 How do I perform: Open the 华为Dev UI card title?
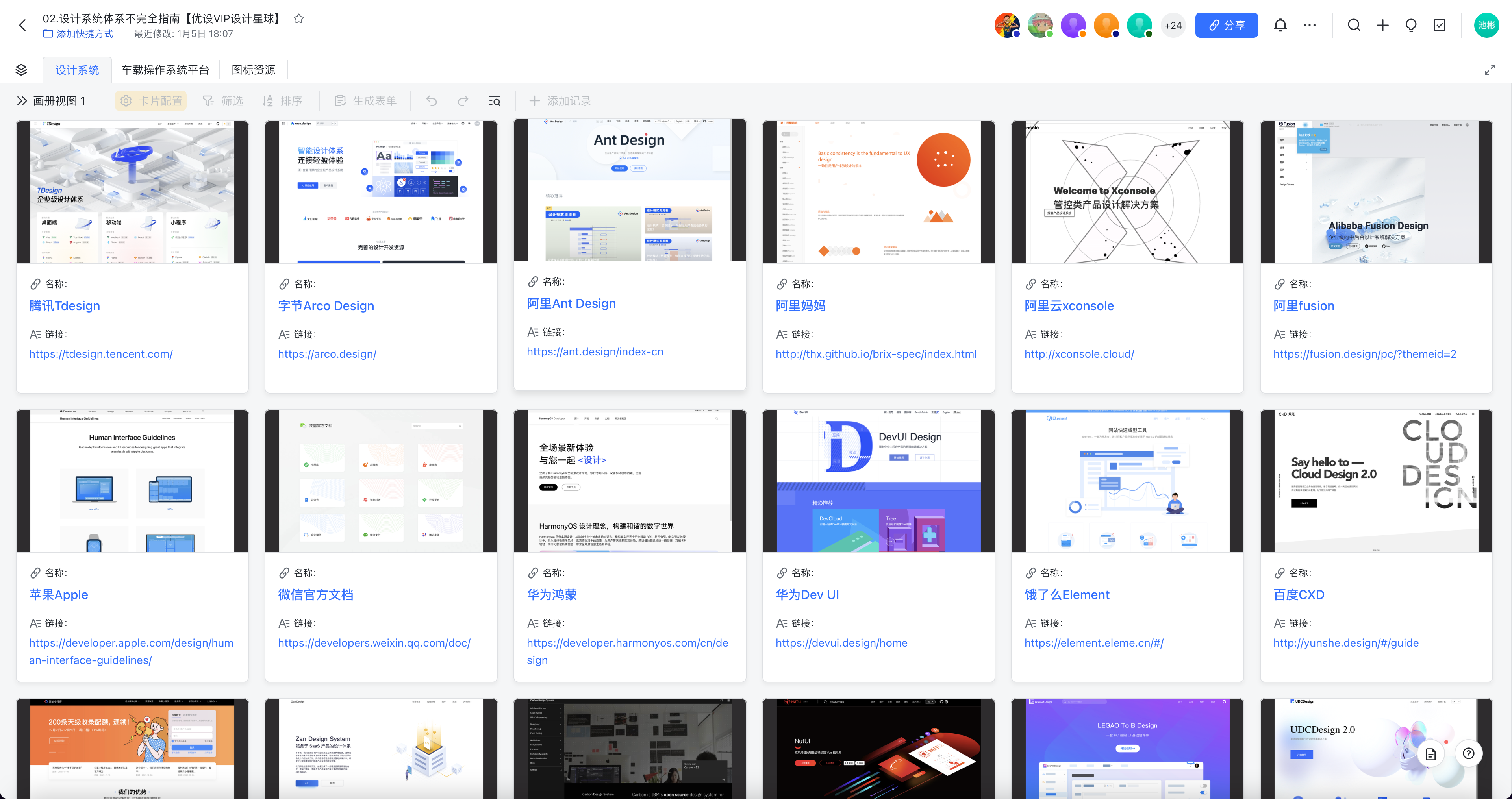click(807, 594)
